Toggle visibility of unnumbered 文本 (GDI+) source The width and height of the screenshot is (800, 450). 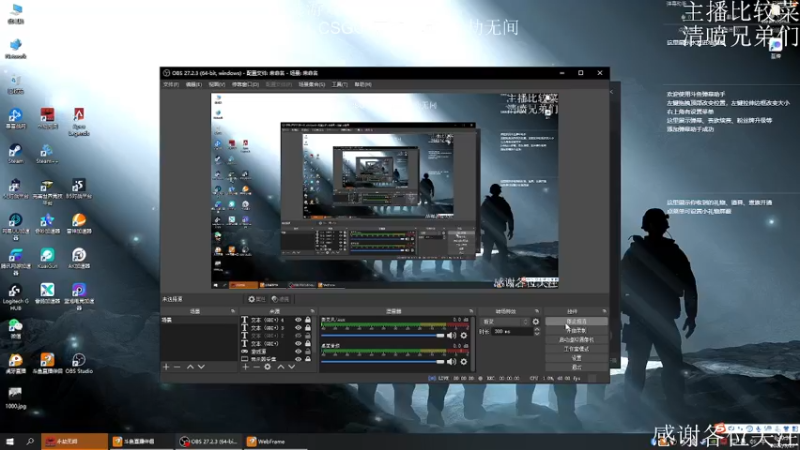(x=298, y=343)
